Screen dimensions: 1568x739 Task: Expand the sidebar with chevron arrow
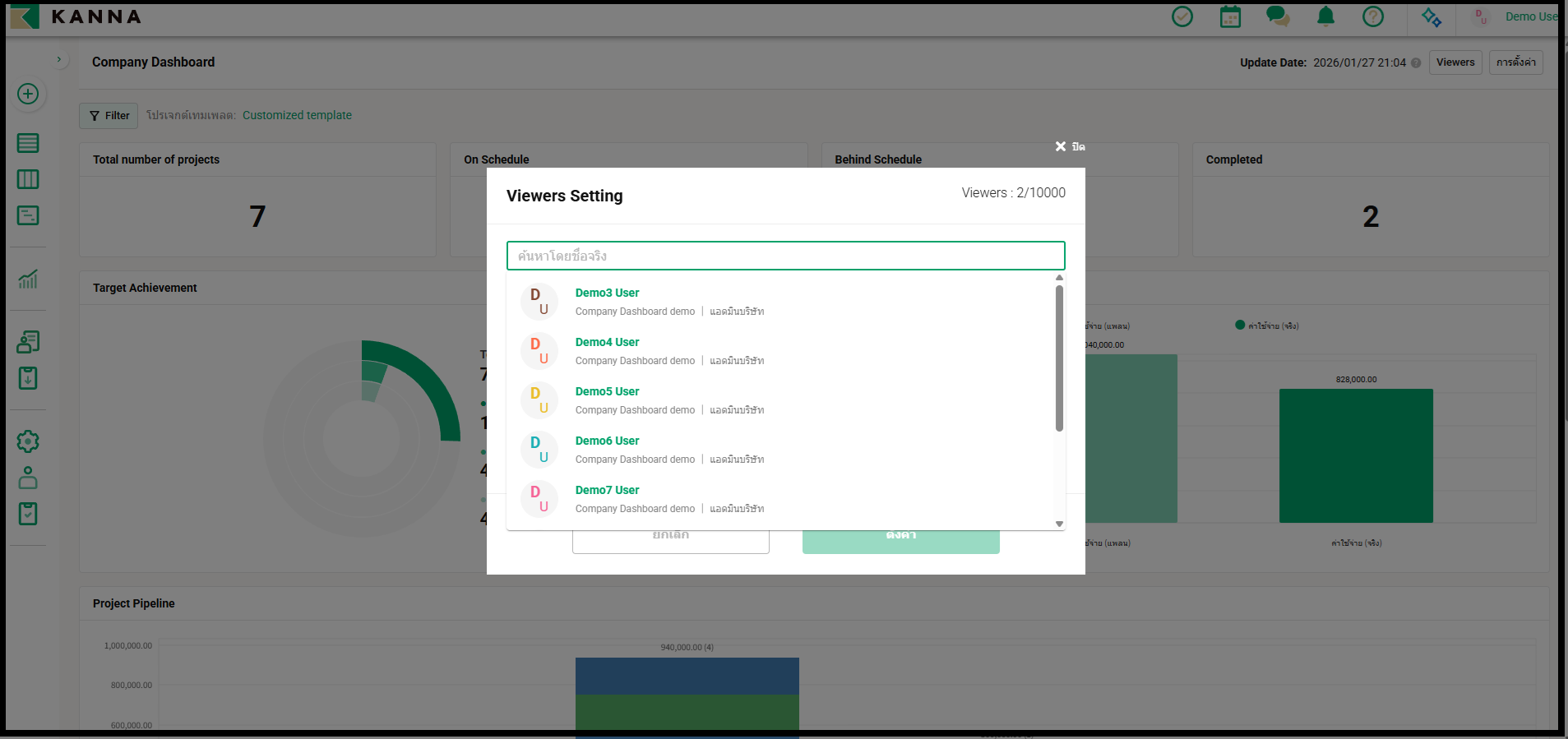59,59
